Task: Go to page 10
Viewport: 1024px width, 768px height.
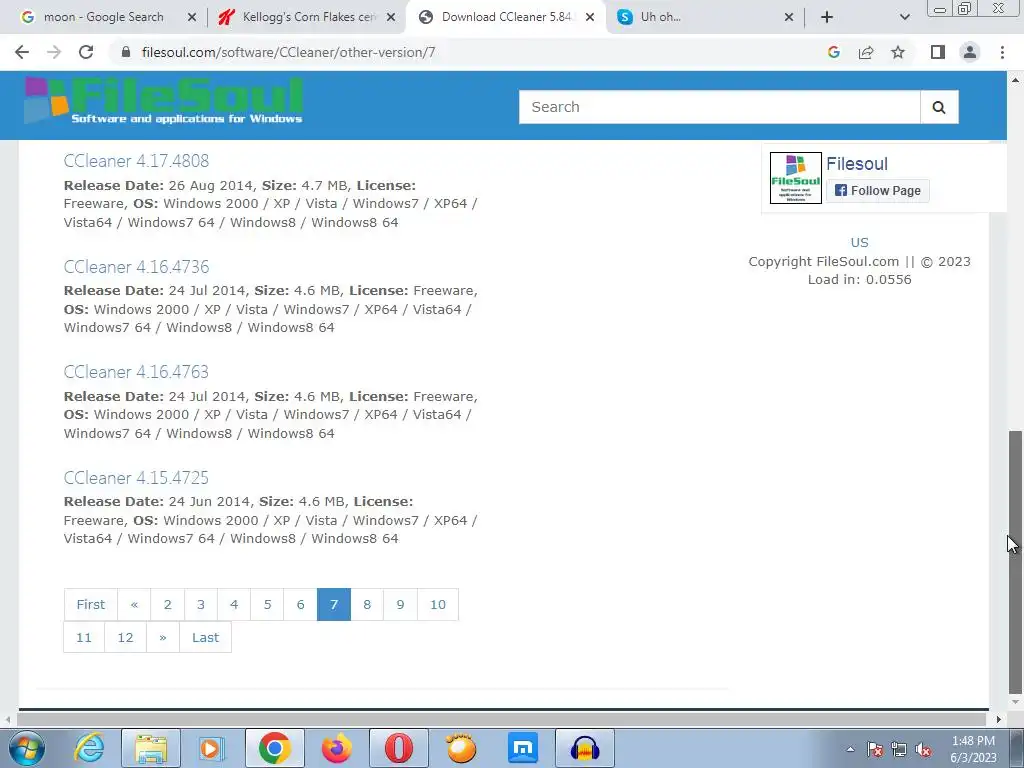Action: pyautogui.click(x=438, y=605)
